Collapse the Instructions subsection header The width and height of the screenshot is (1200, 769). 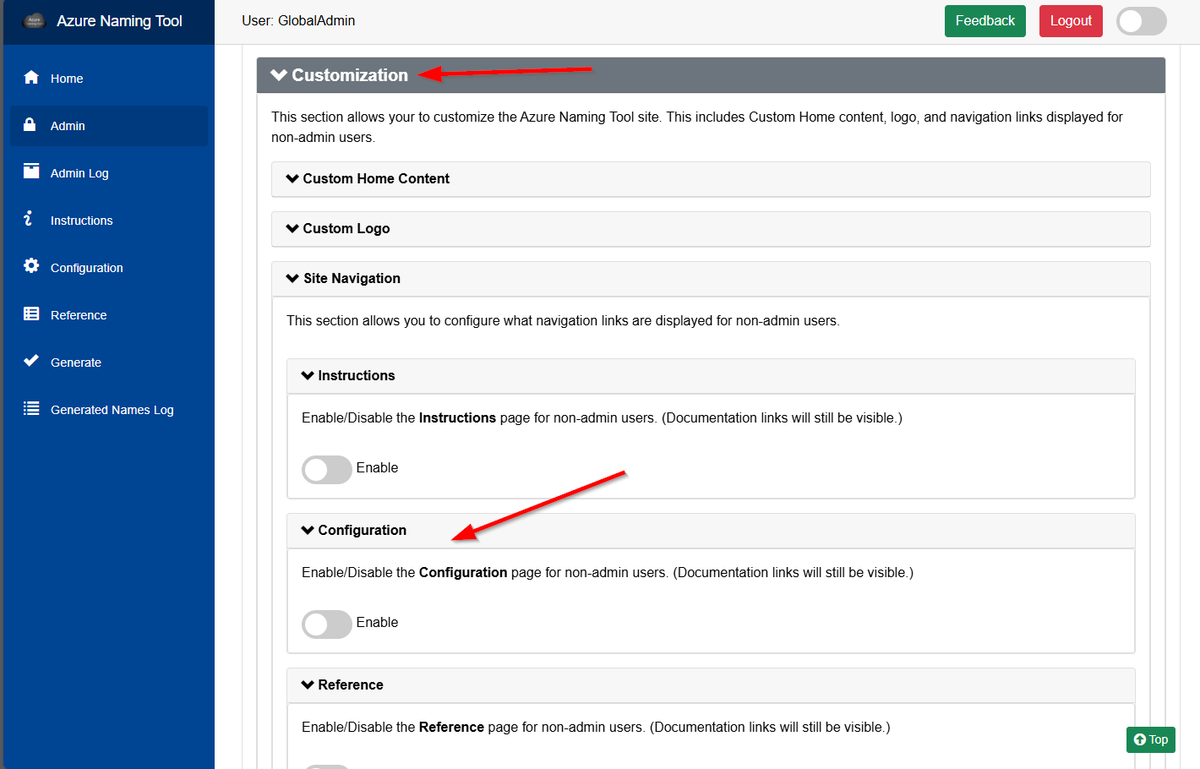coord(711,376)
